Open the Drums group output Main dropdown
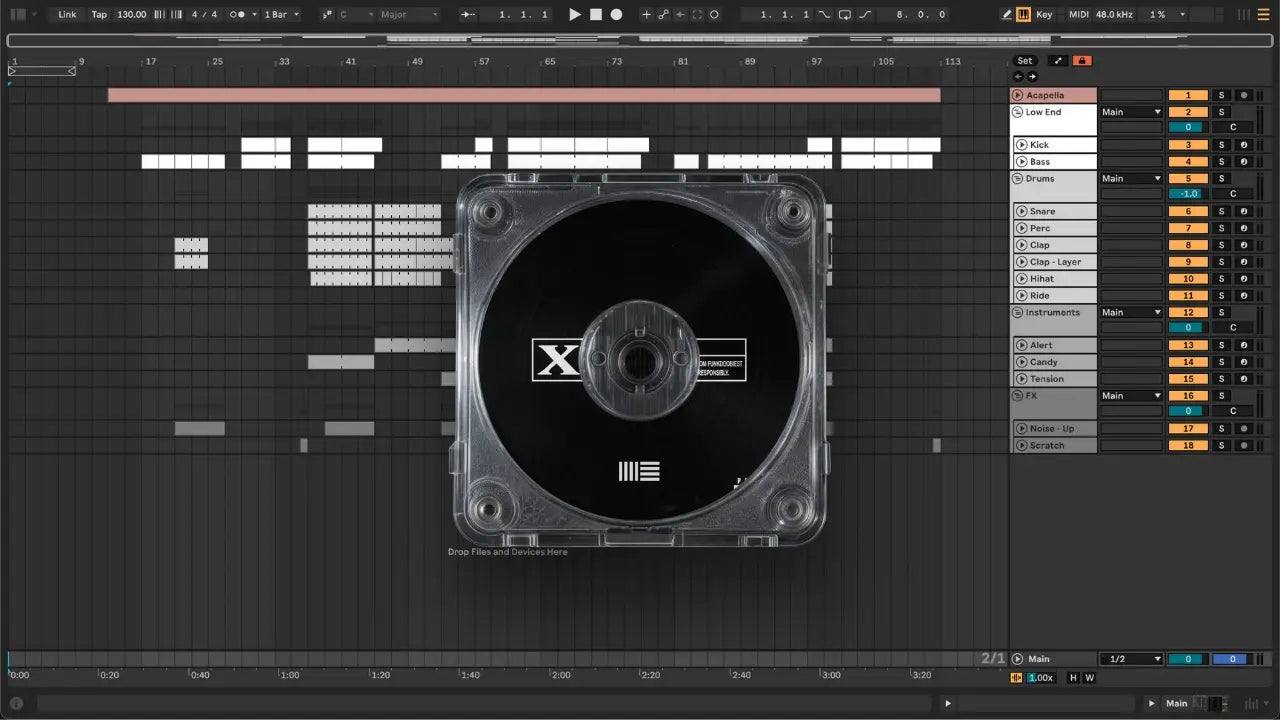Viewport: 1280px width, 720px height. (1131, 179)
